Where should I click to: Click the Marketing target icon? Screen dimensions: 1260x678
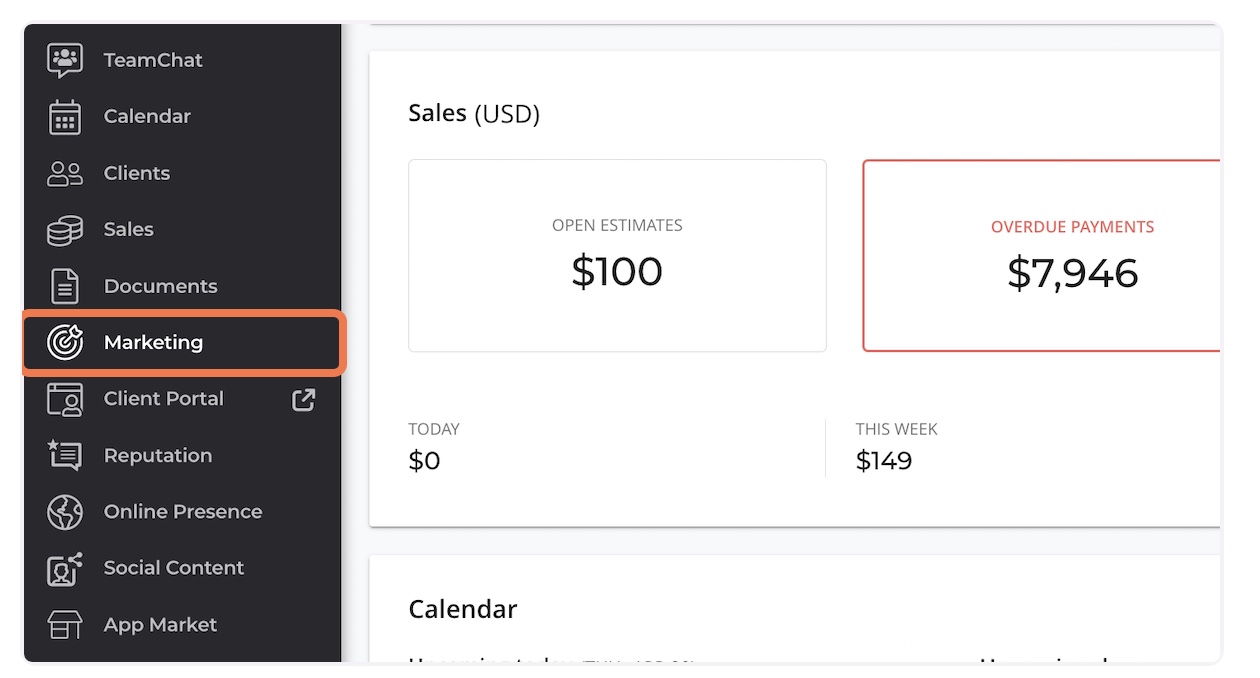click(x=65, y=342)
